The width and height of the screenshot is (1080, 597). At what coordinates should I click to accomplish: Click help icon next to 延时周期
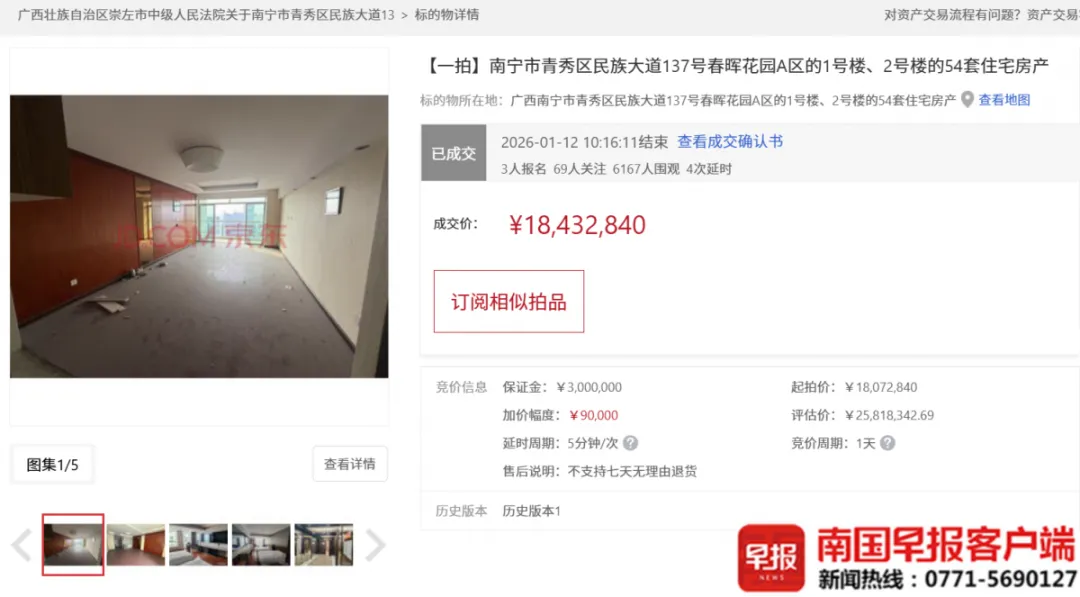pos(630,443)
